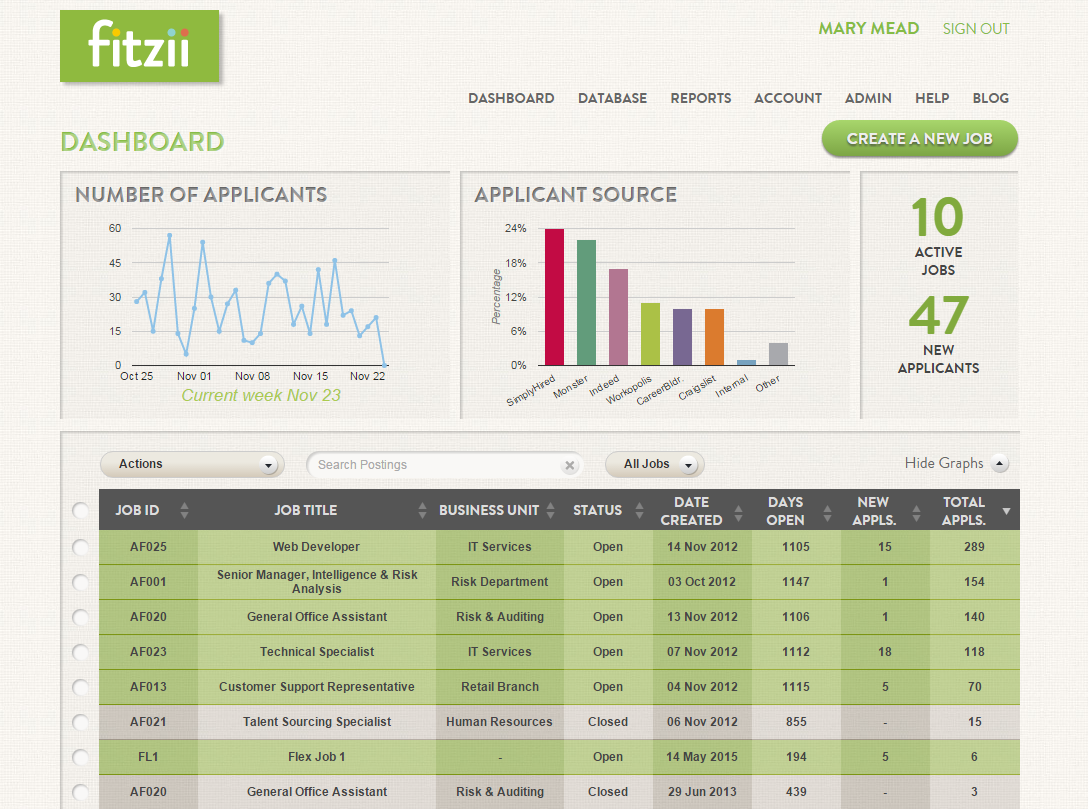Select the AF013 Customer Support row radio

click(x=80, y=688)
